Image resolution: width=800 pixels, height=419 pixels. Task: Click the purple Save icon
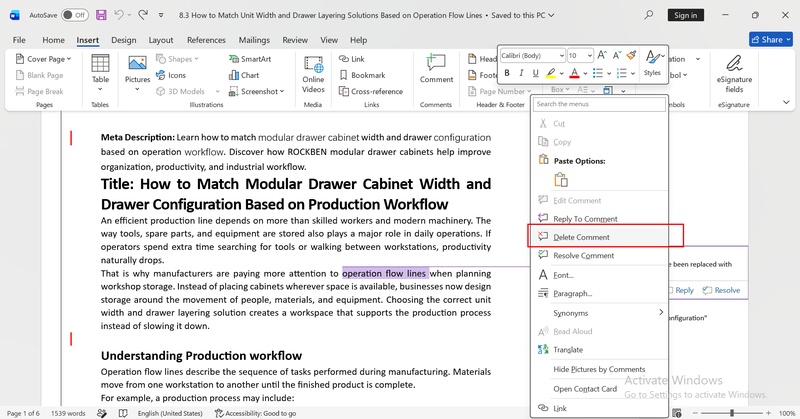tap(102, 15)
